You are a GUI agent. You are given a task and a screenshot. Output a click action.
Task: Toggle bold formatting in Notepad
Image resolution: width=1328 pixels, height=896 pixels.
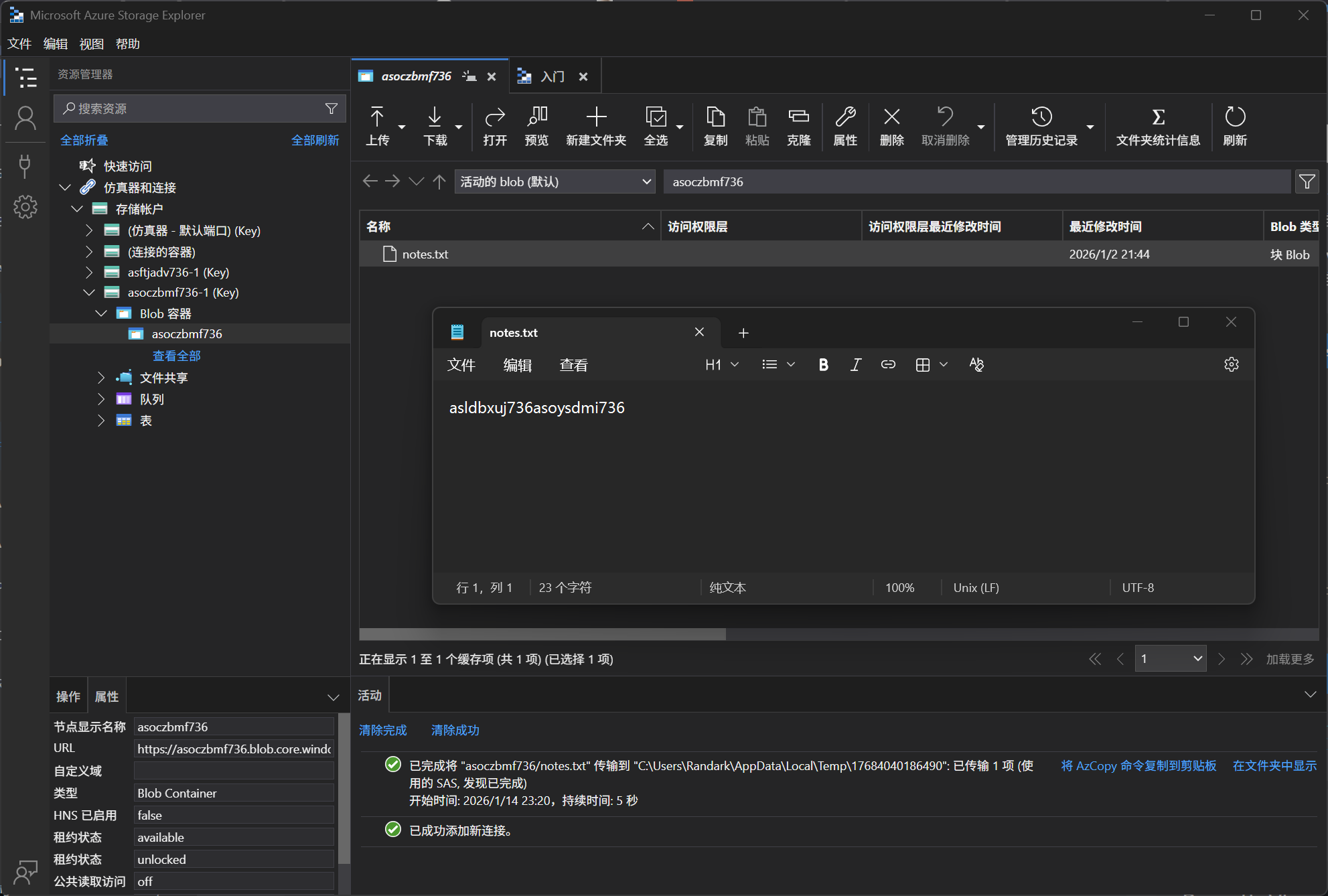pos(823,365)
